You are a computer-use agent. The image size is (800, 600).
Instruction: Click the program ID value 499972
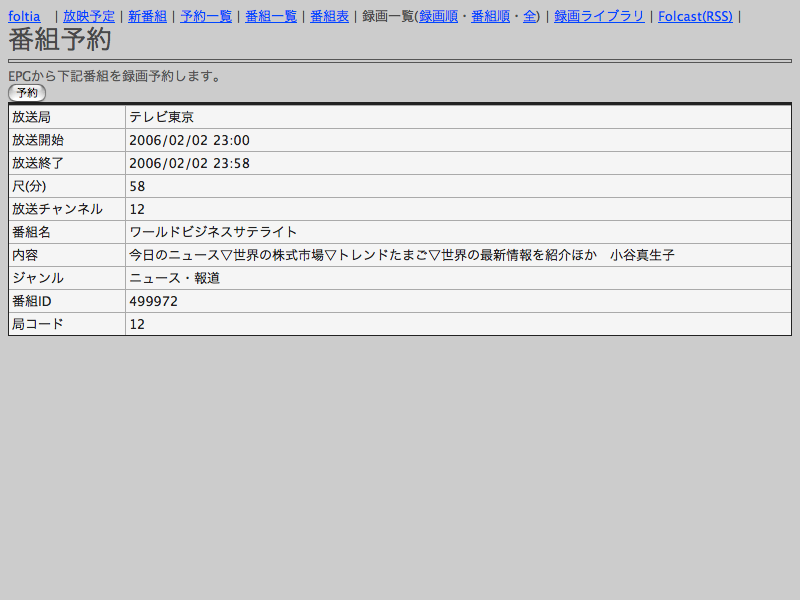(154, 301)
